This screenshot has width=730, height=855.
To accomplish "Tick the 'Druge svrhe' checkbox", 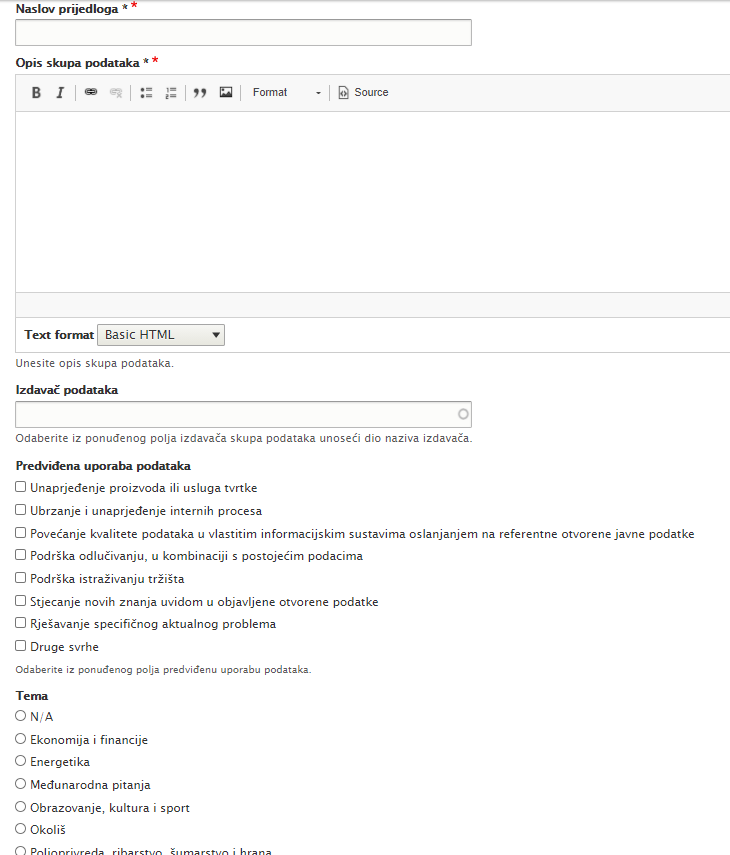I will (x=21, y=646).
